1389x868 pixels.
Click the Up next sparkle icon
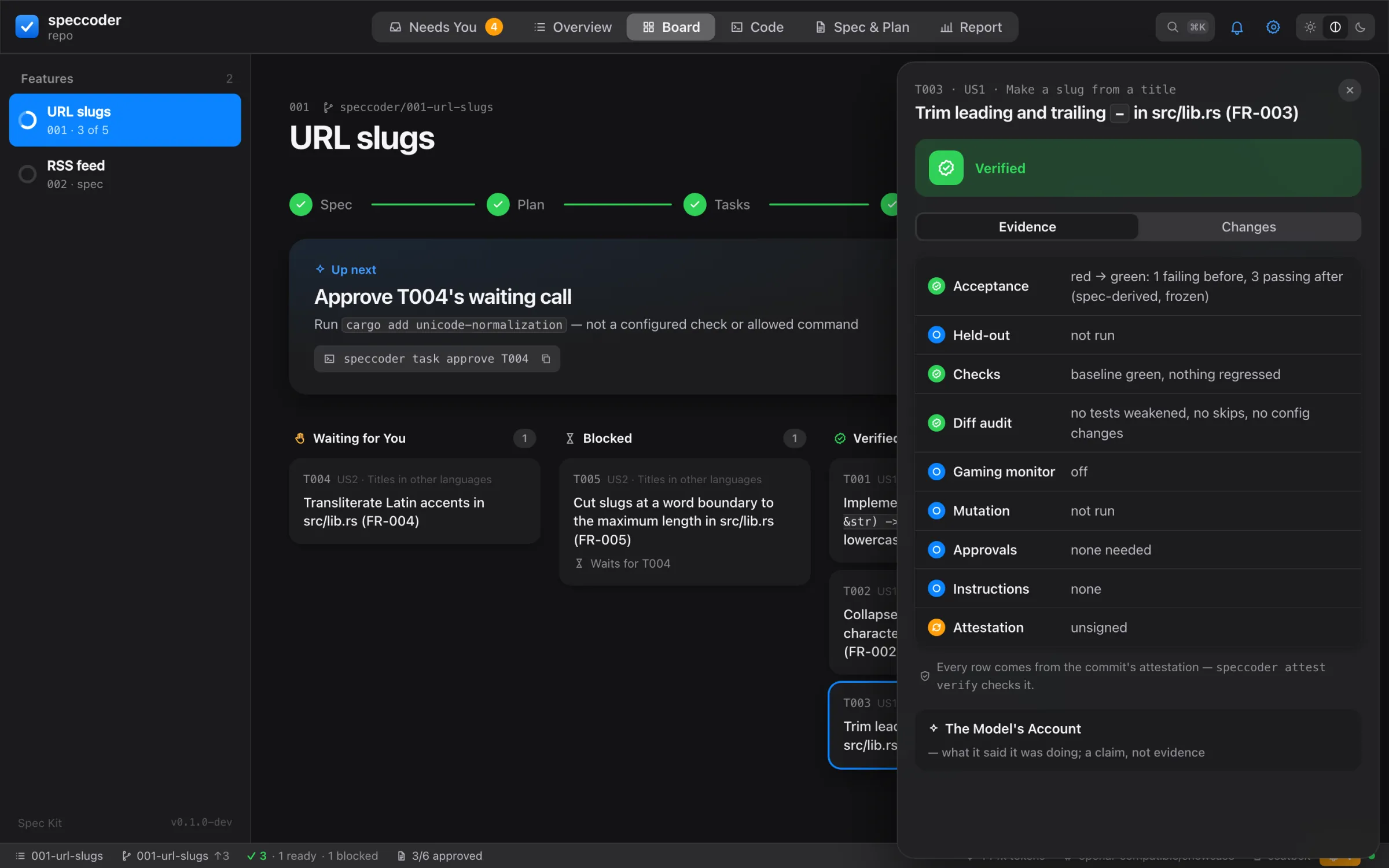click(x=320, y=269)
